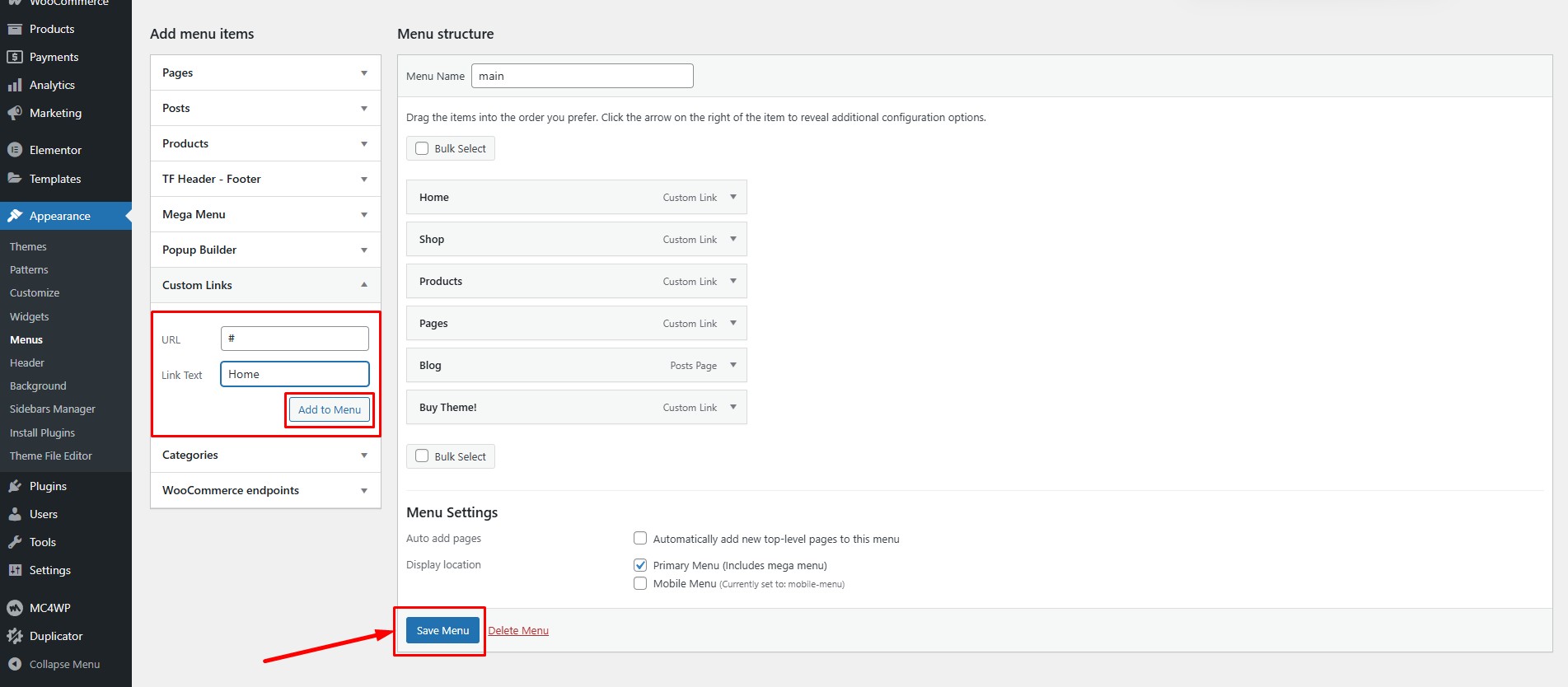1568x687 pixels.
Task: Click the Delete Menu link
Action: (518, 630)
